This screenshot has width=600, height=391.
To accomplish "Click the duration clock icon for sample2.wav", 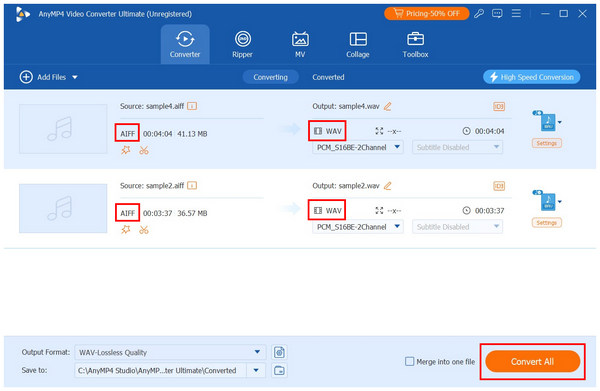I will tap(466, 210).
